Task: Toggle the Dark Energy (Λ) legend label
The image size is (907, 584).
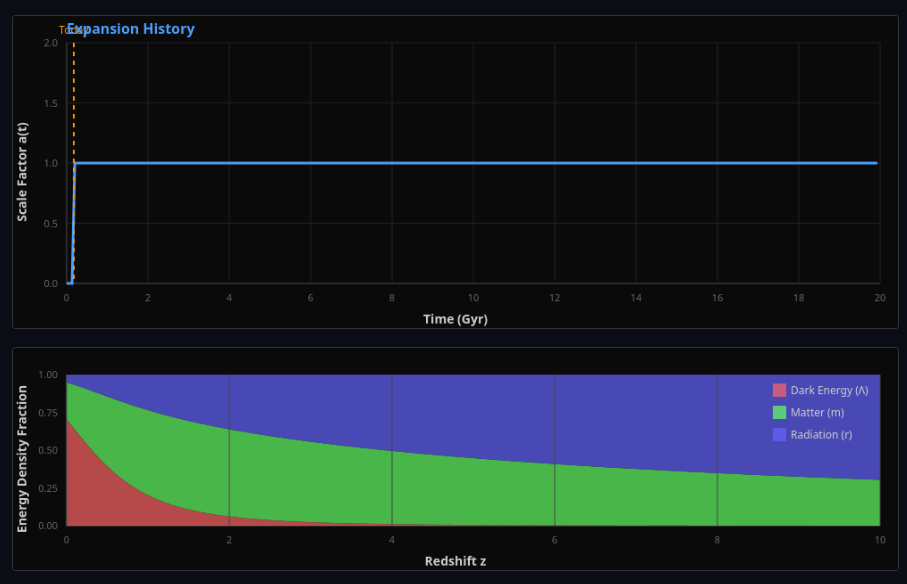Action: (829, 390)
